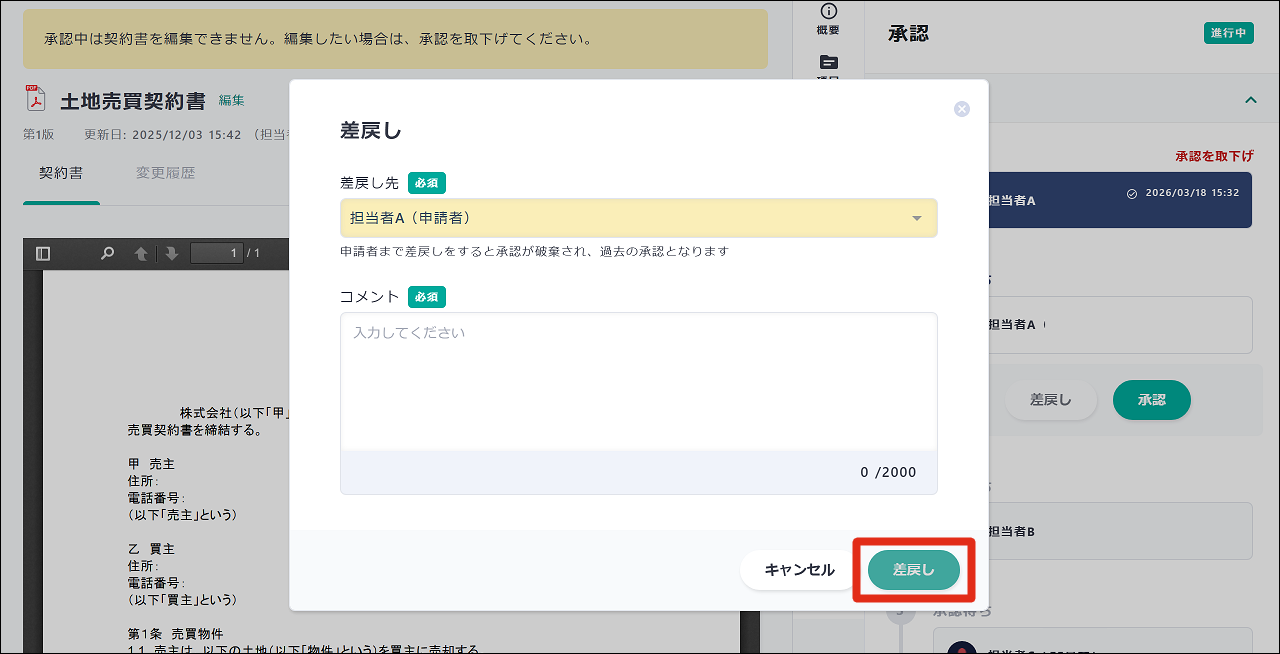
Task: Click the dropdown arrow for 担当者A（申請者）
Action: tap(917, 219)
